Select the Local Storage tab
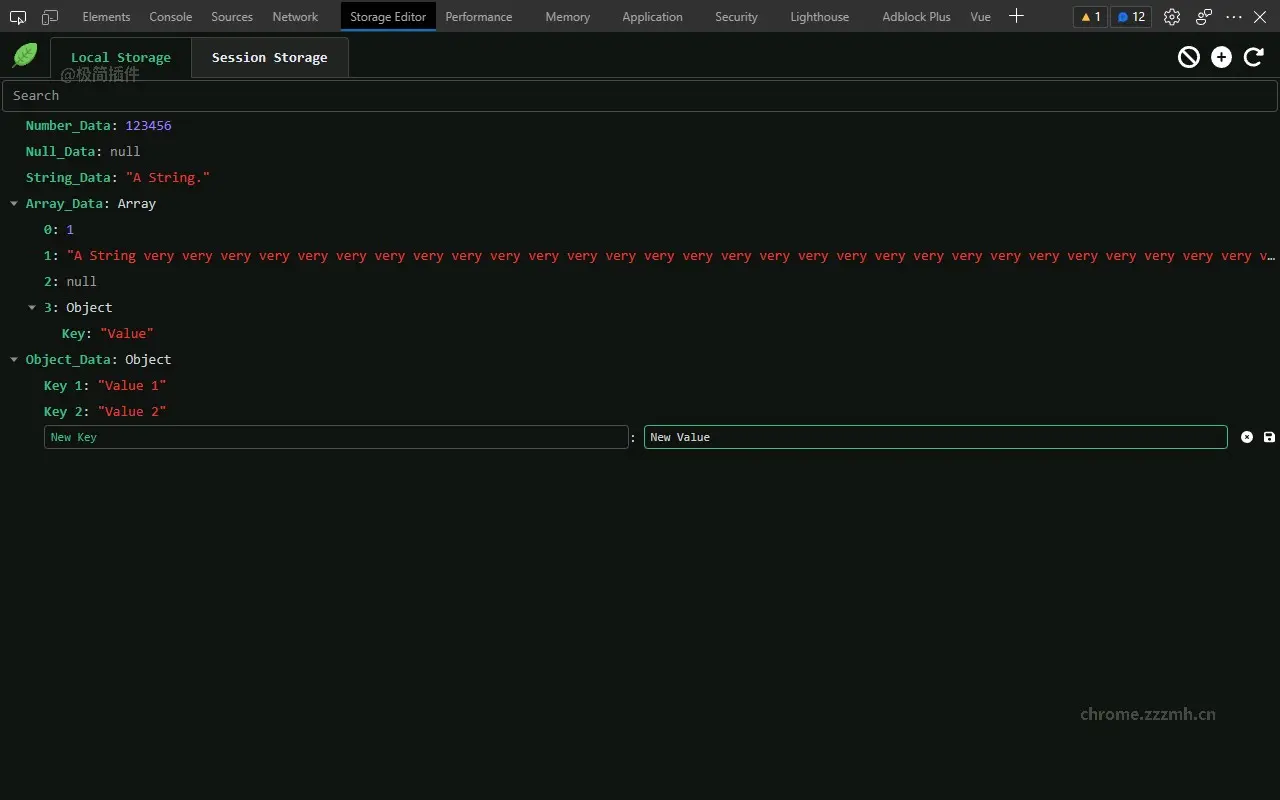Image resolution: width=1280 pixels, height=800 pixels. pos(120,57)
